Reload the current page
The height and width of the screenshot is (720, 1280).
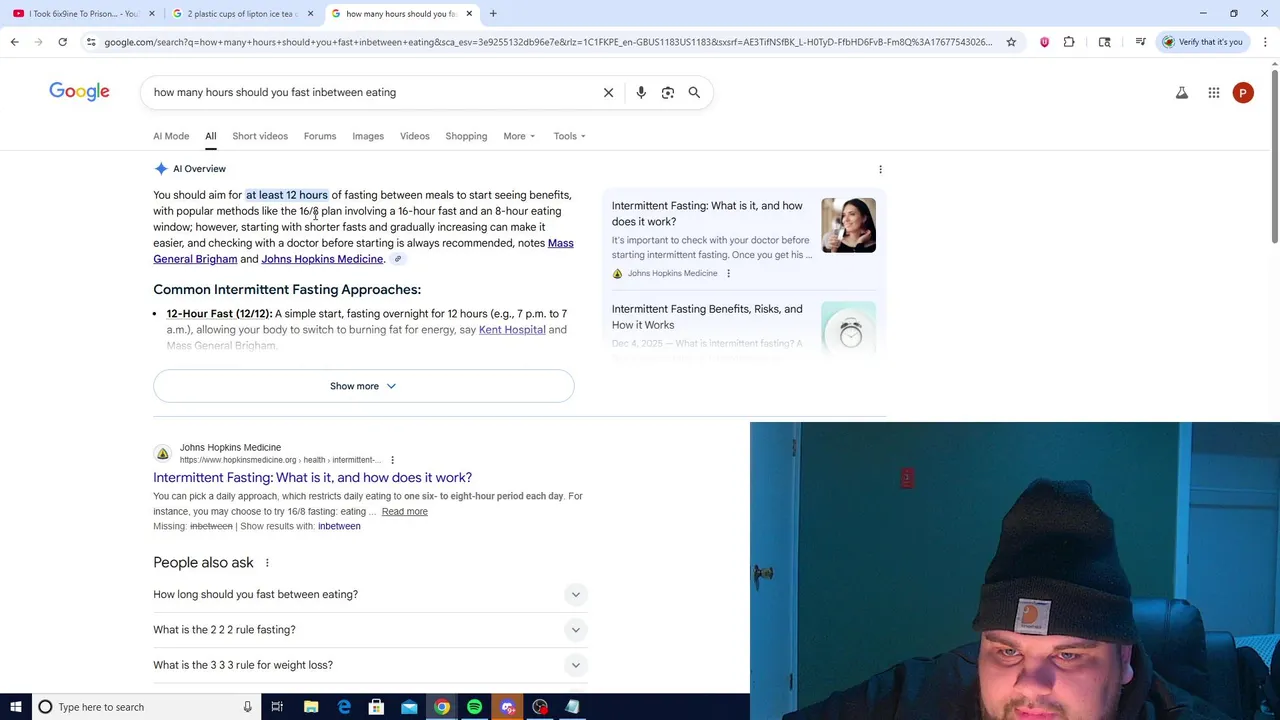click(62, 42)
